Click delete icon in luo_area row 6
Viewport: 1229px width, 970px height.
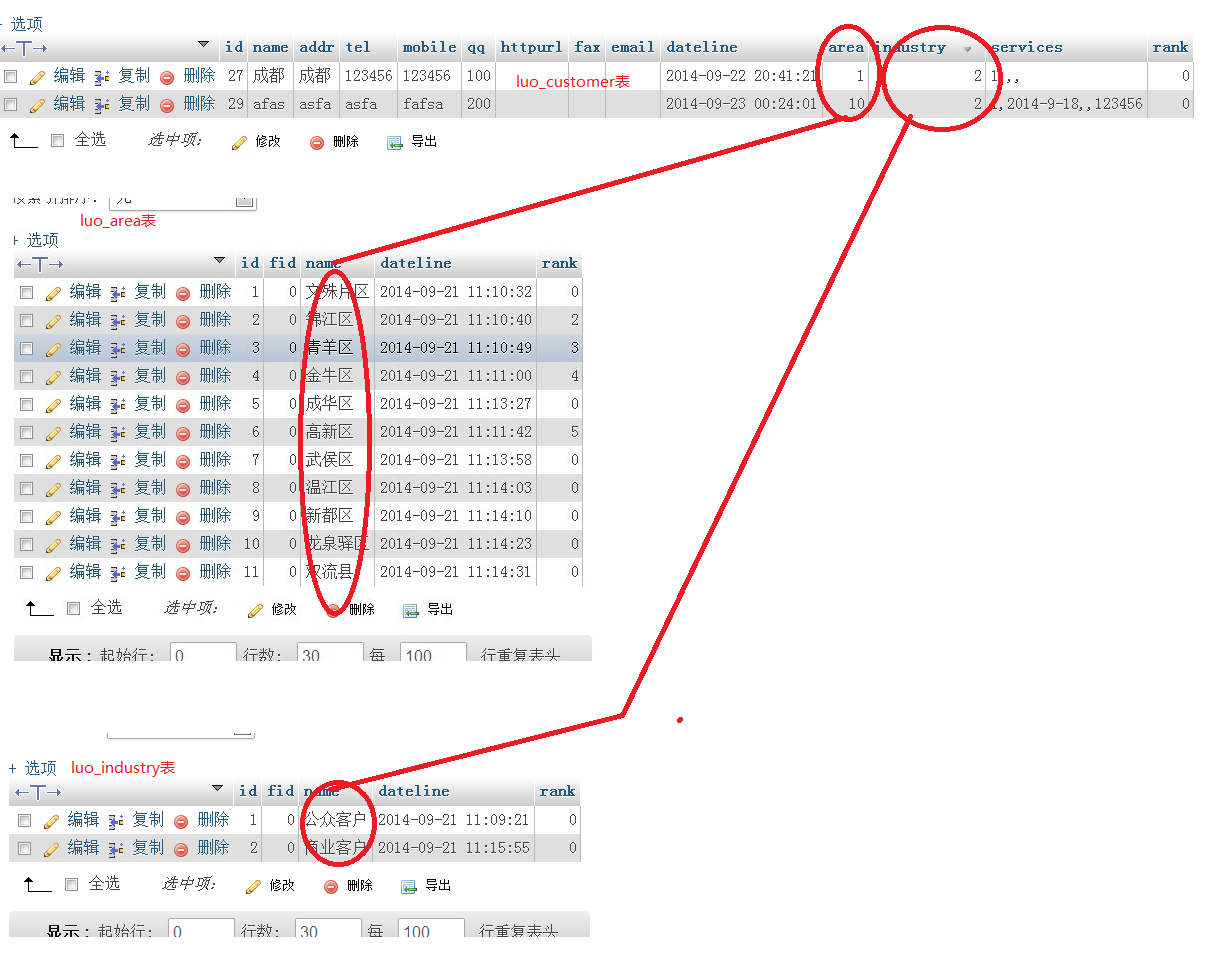(x=183, y=433)
